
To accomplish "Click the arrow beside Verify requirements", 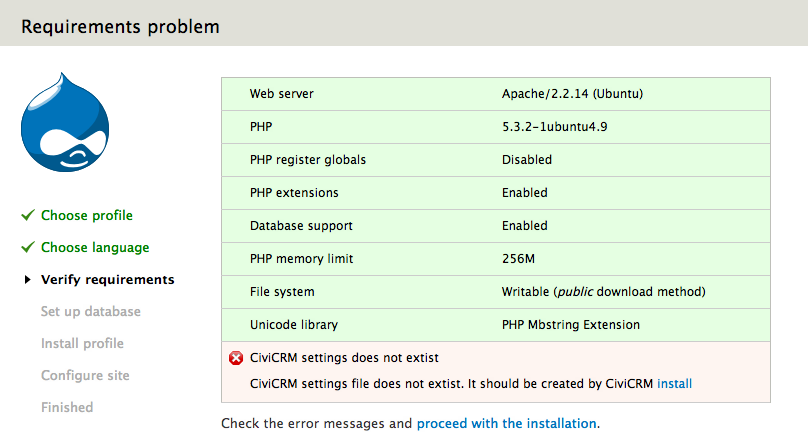I will [x=27, y=280].
